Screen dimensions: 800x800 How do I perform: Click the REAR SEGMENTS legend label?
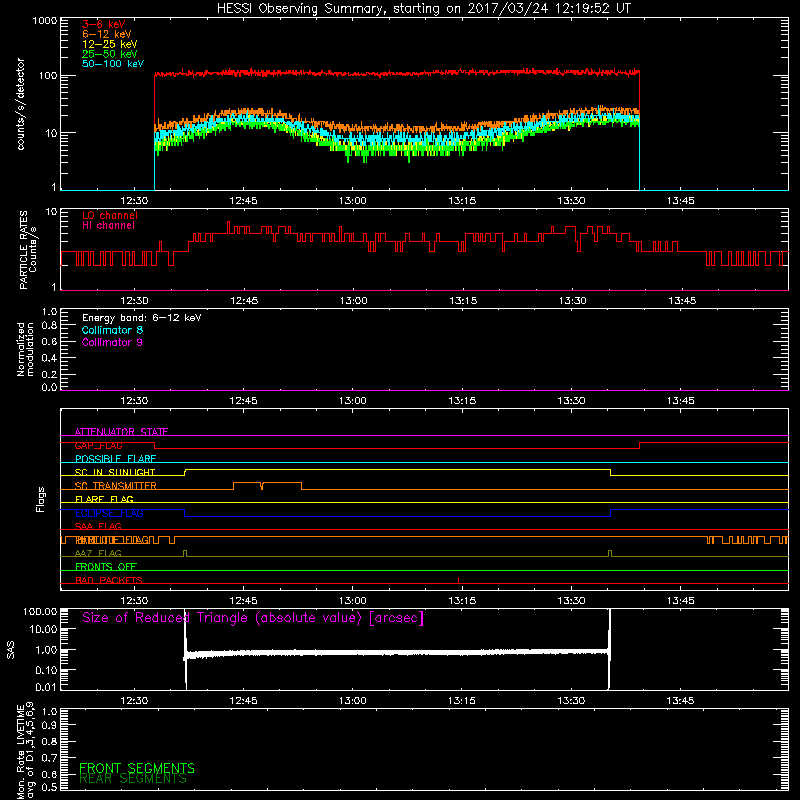point(133,779)
